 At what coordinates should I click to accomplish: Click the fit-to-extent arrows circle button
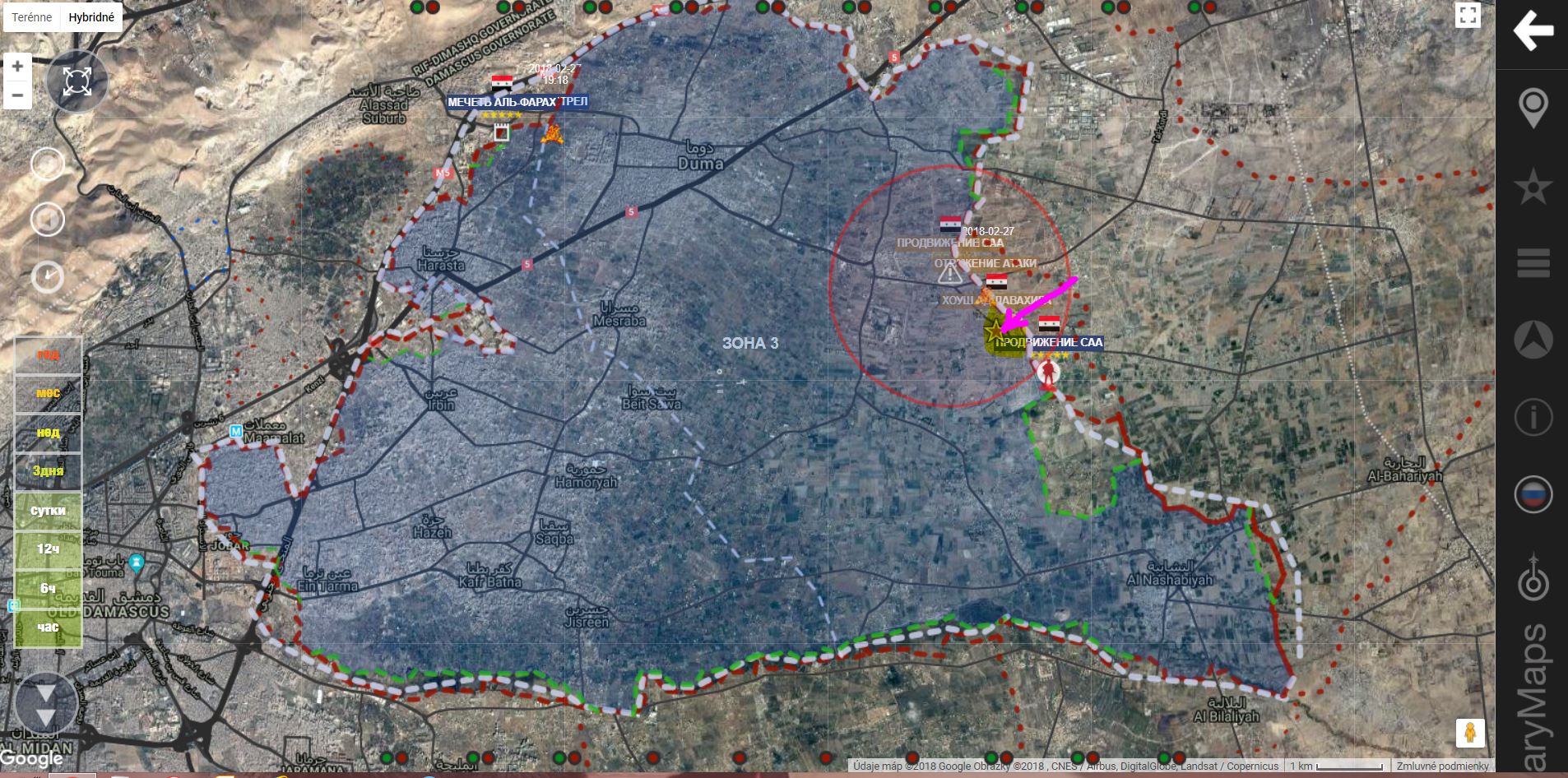[77, 81]
